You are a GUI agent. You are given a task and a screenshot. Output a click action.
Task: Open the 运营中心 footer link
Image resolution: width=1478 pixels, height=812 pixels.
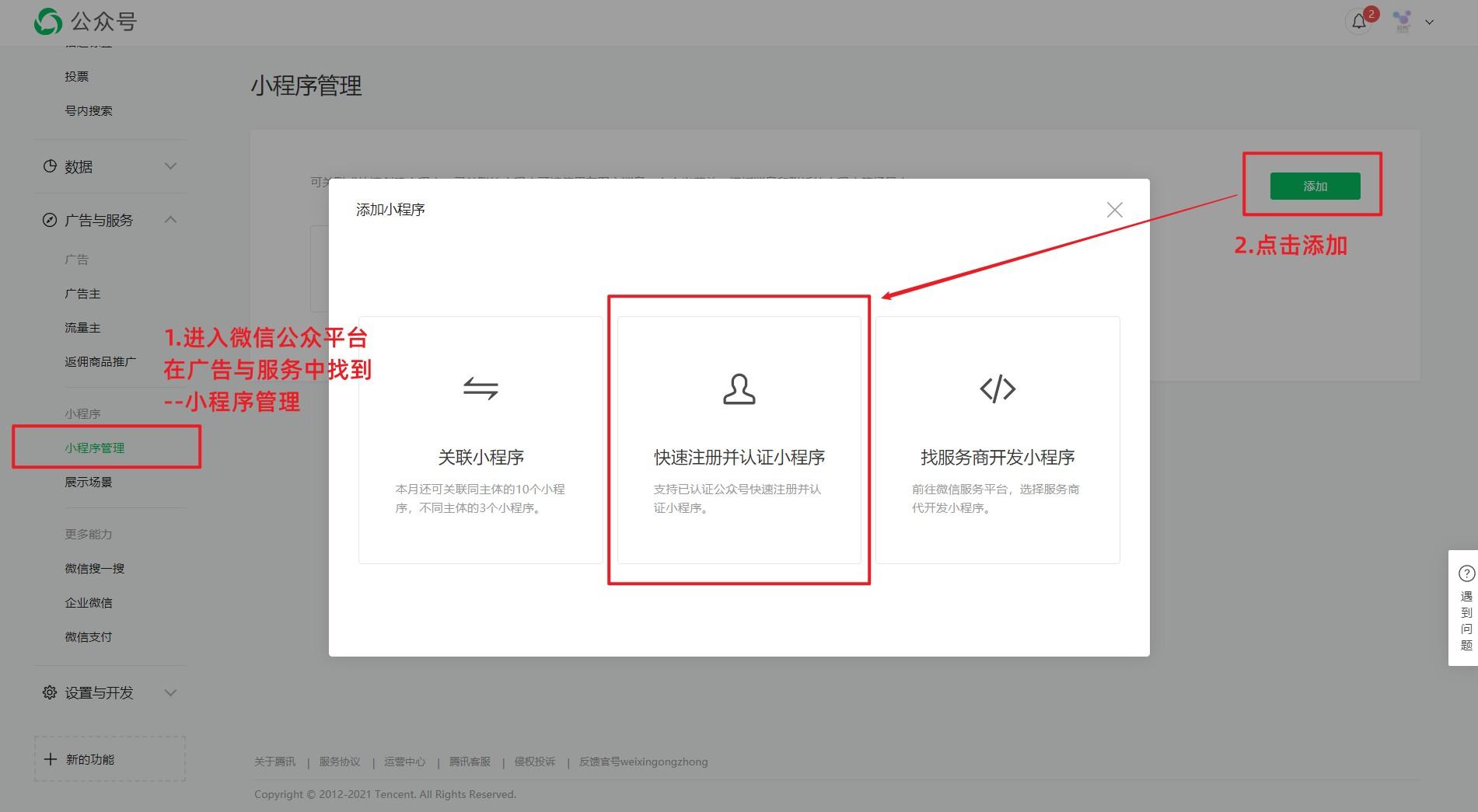point(405,761)
